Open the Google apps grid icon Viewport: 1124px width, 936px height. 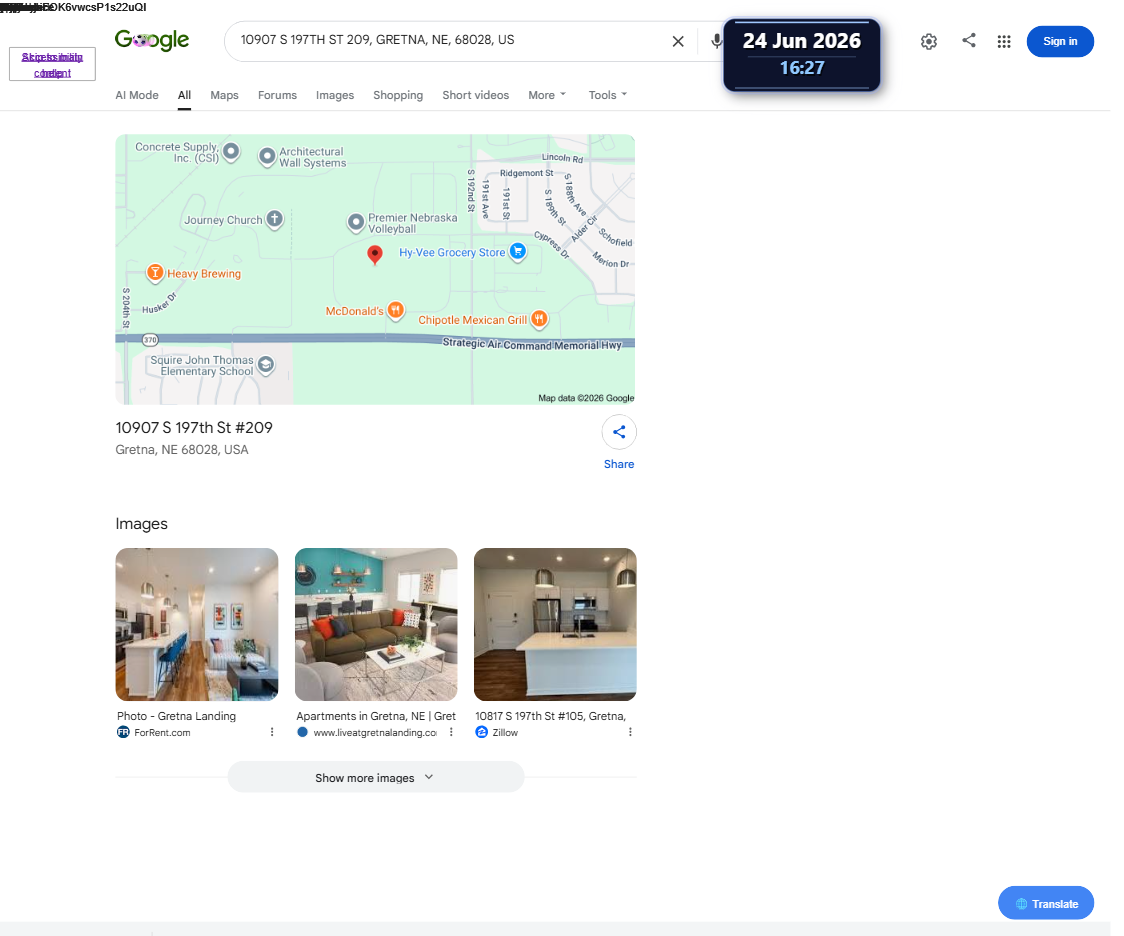[1004, 42]
